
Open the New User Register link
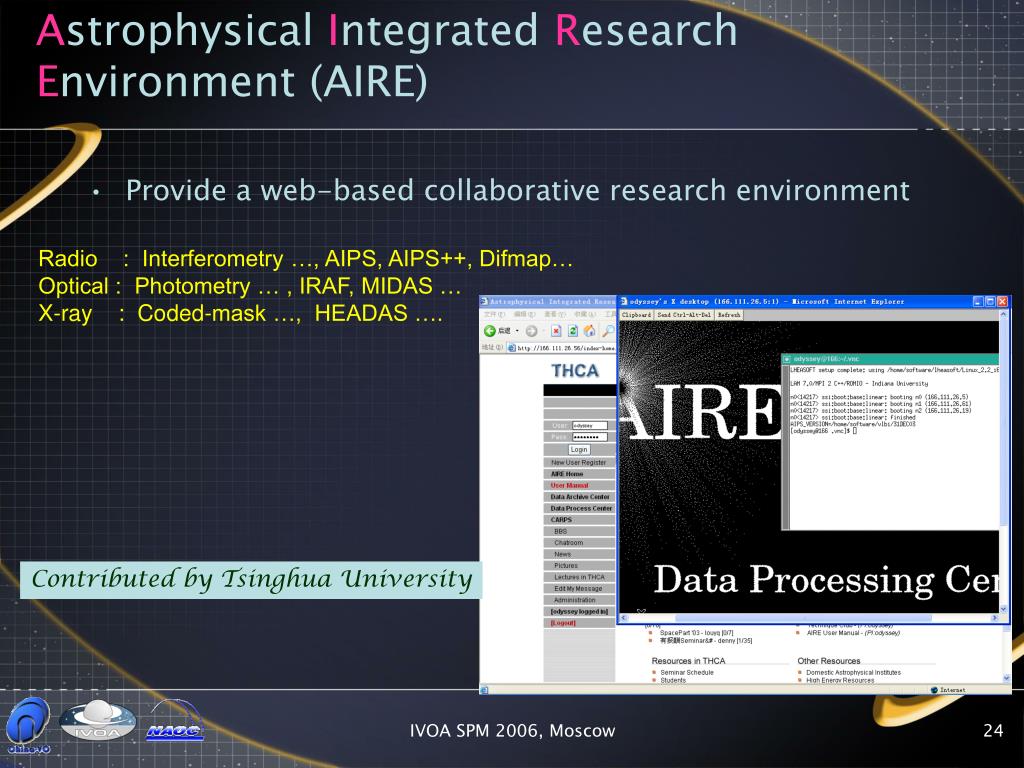(x=579, y=462)
